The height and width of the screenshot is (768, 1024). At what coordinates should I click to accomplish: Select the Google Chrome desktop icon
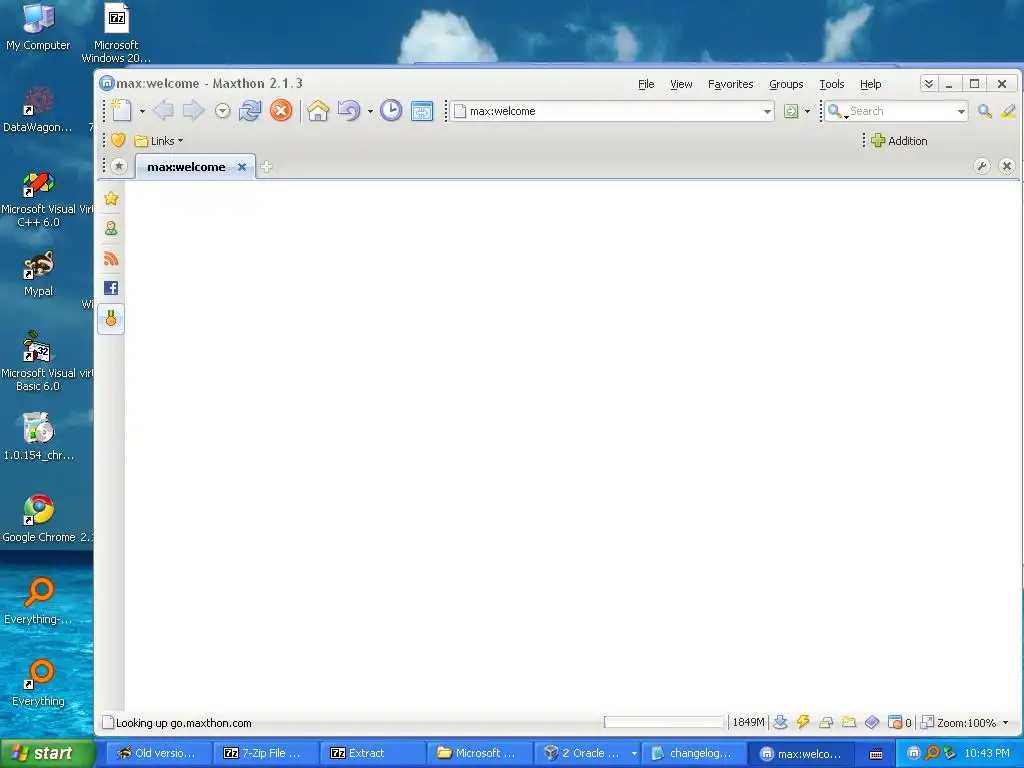(x=39, y=519)
